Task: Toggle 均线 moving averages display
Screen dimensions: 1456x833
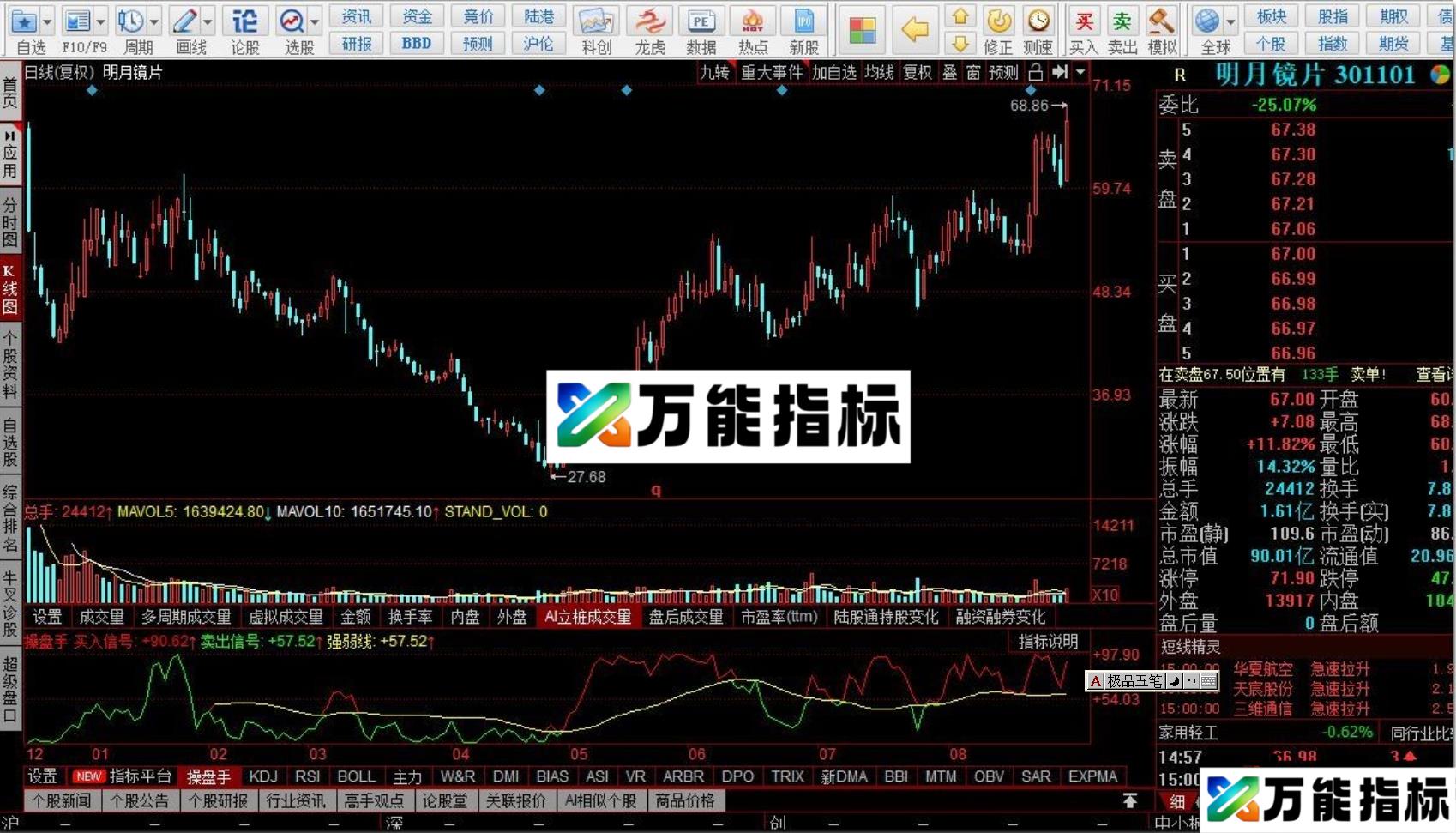Action: point(878,73)
